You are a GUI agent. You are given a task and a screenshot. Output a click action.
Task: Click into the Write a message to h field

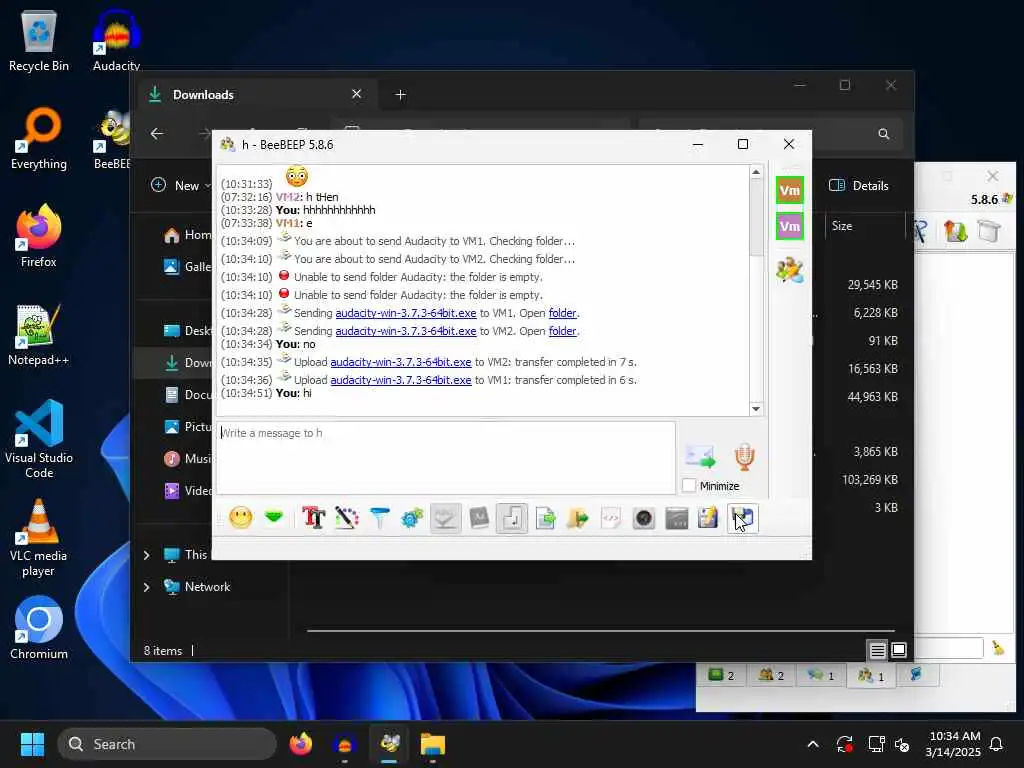(x=445, y=457)
